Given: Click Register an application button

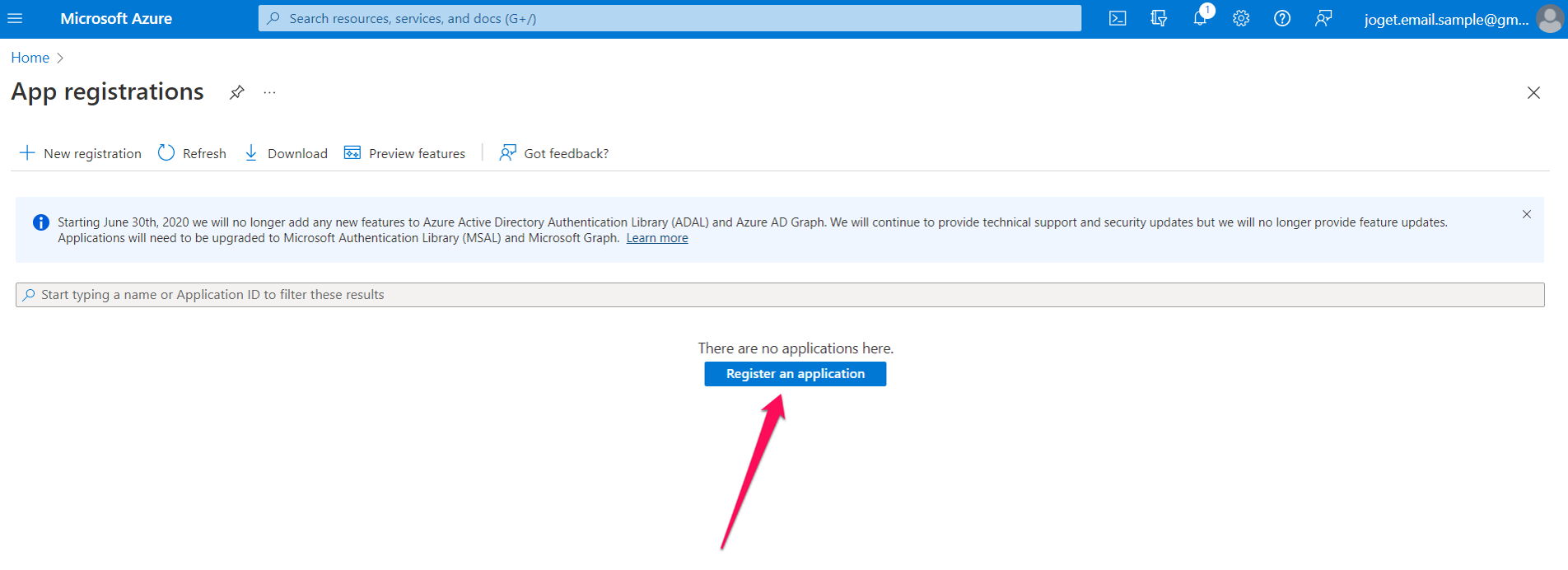Looking at the screenshot, I should [x=796, y=374].
